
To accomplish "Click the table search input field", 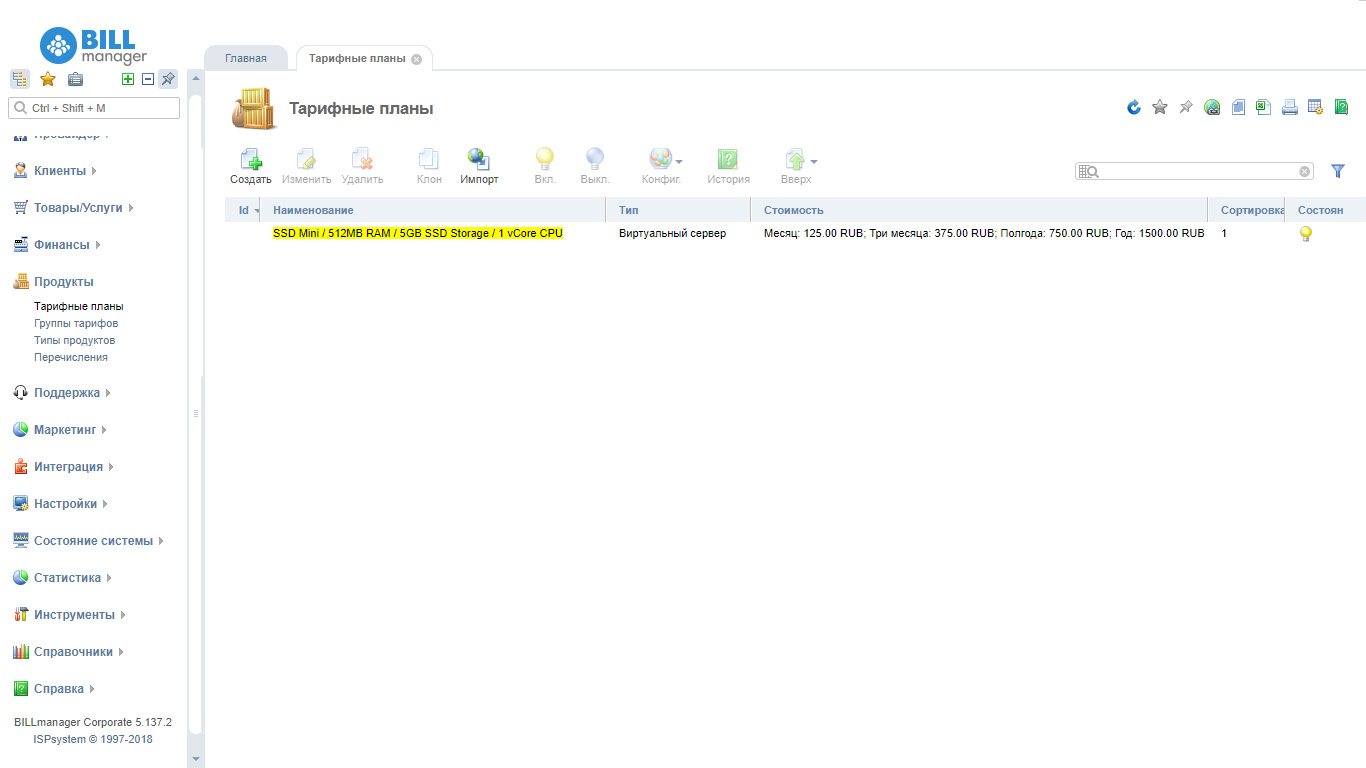I will coord(1194,171).
